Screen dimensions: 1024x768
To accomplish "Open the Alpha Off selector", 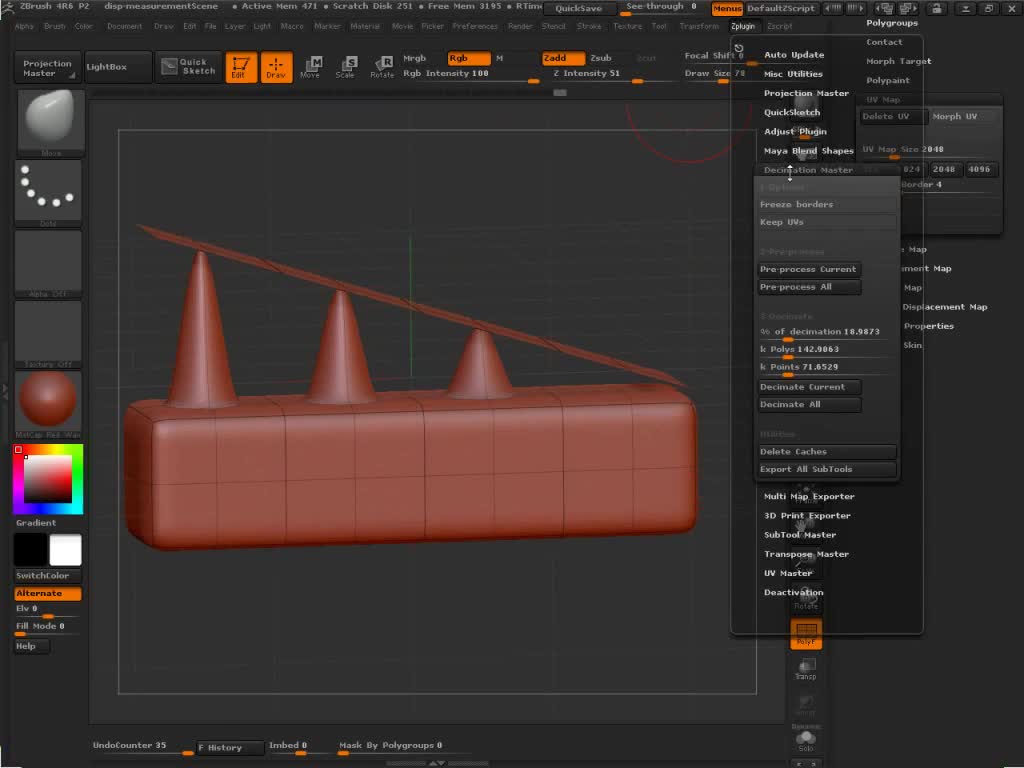I will [48, 264].
